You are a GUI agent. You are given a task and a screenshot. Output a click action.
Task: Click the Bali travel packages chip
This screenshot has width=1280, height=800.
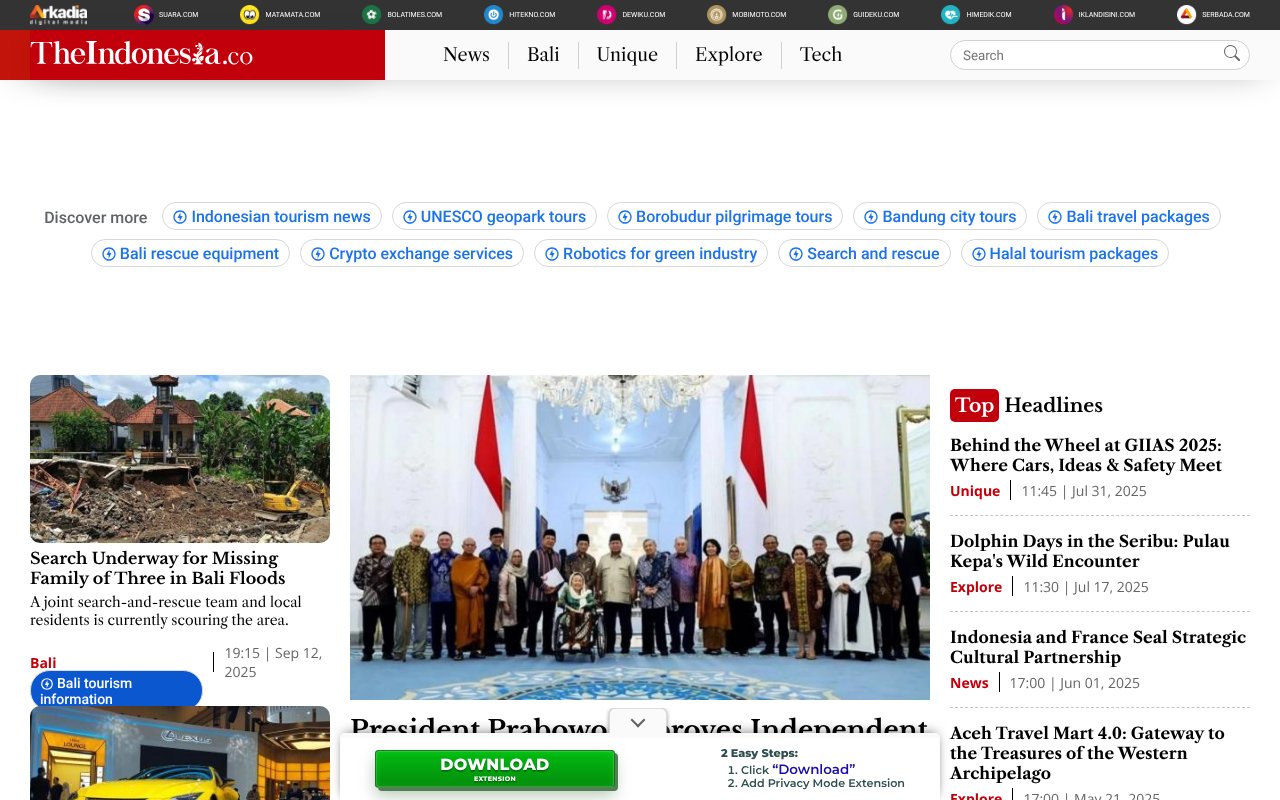tap(1128, 216)
